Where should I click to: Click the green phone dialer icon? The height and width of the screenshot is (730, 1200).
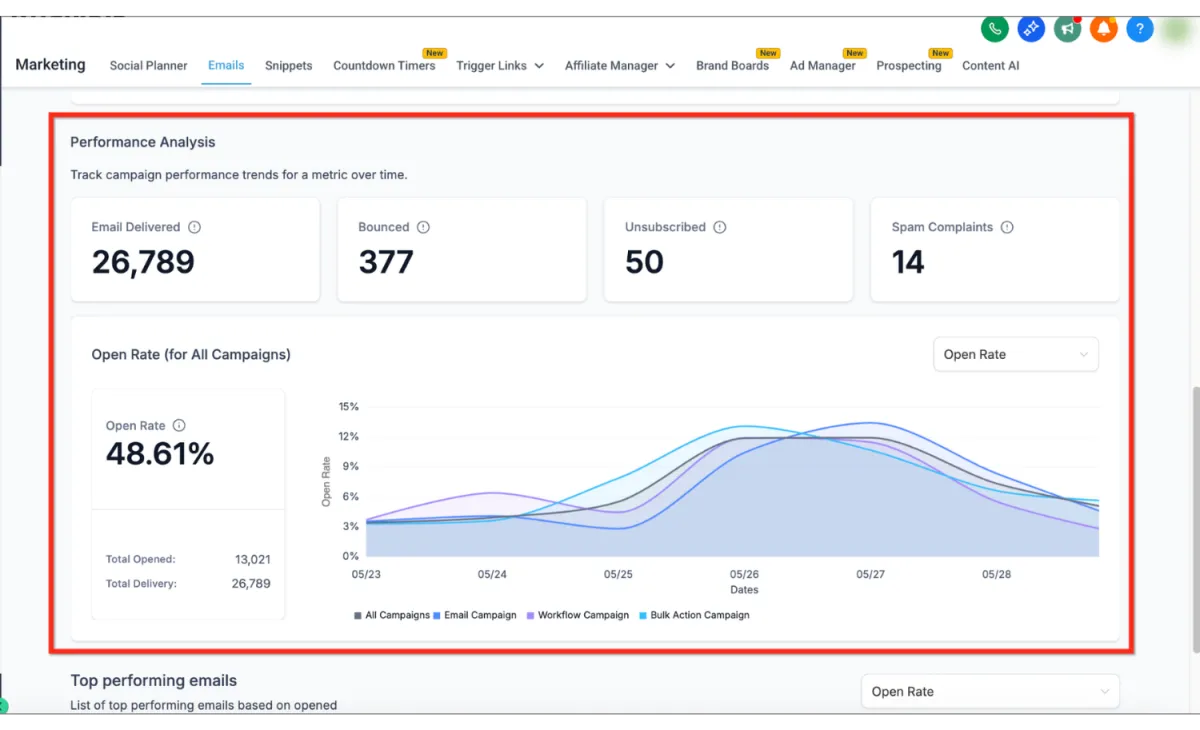994,29
